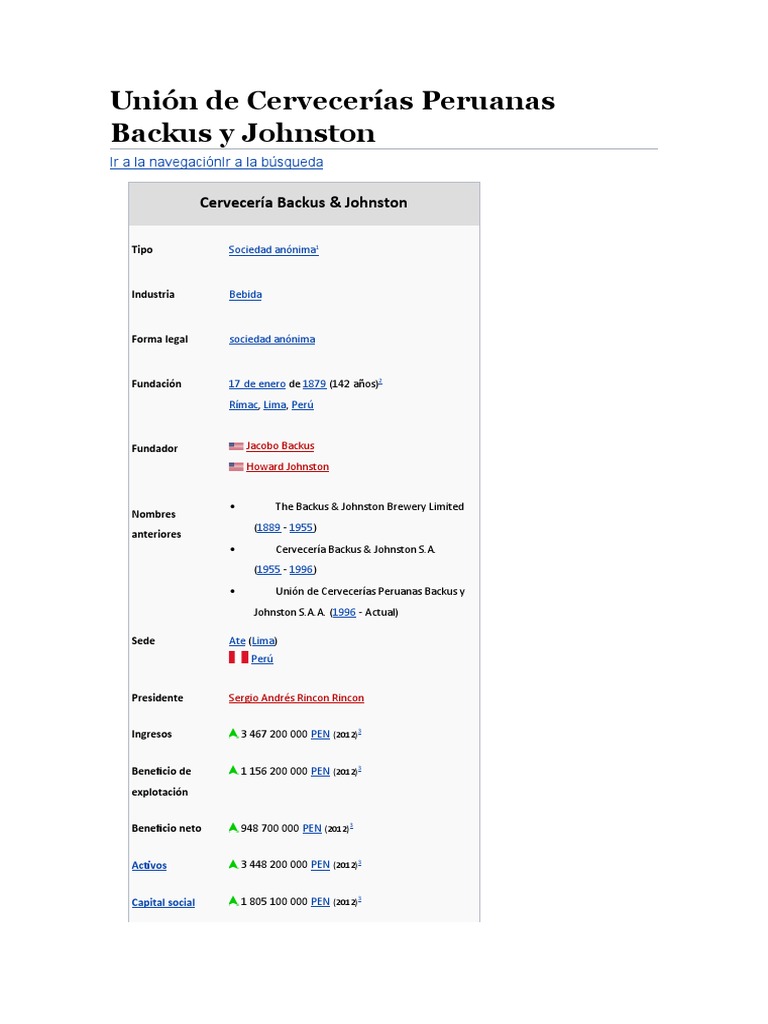Follow the 1955 link after 1889

301,528
